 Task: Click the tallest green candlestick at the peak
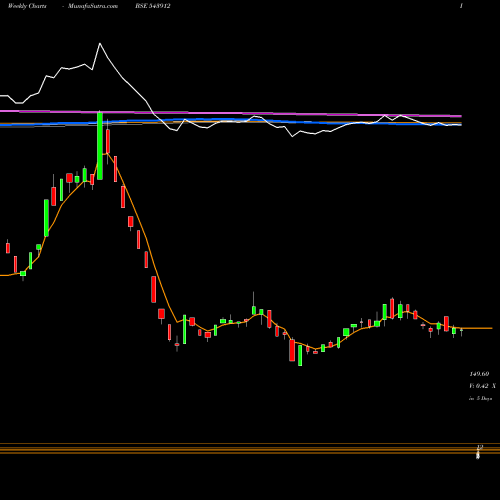(100, 146)
